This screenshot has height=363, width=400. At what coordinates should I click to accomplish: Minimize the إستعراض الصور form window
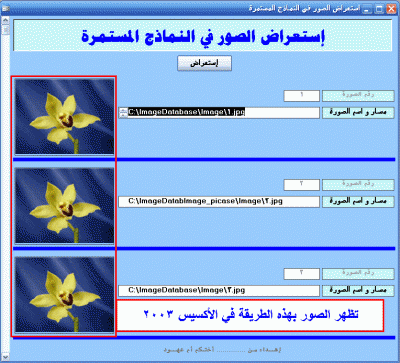[x=367, y=9]
